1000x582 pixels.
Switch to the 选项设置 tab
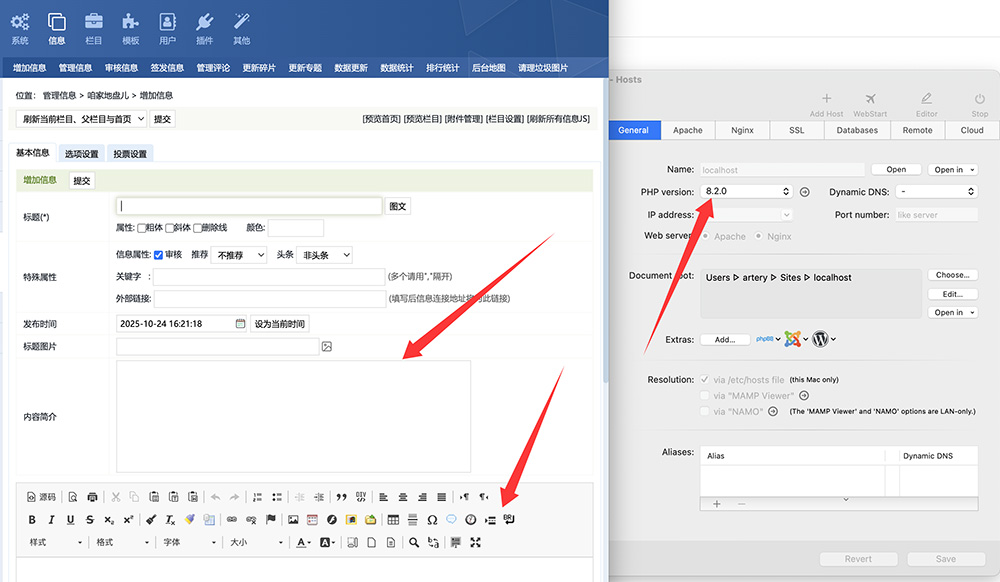81,154
